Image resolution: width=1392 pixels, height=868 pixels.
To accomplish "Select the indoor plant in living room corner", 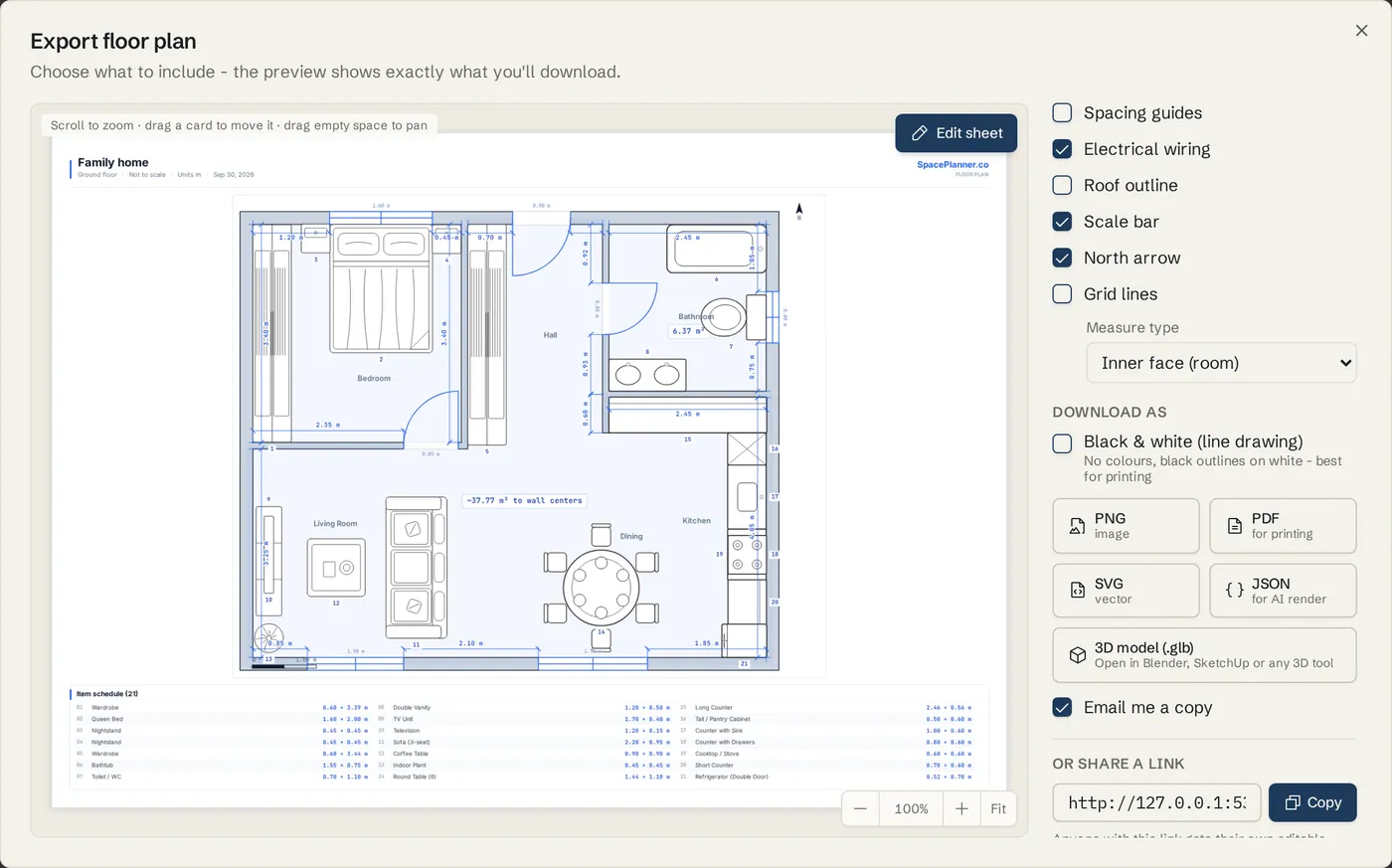I will [x=268, y=638].
